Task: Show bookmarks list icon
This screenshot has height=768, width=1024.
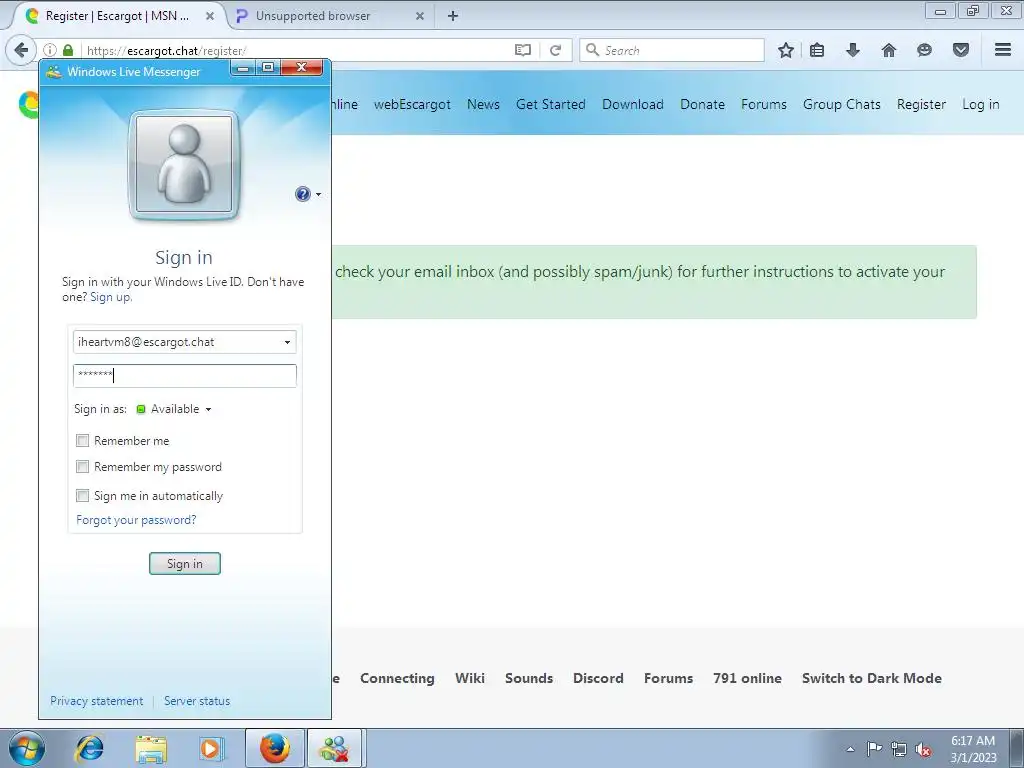Action: (817, 50)
